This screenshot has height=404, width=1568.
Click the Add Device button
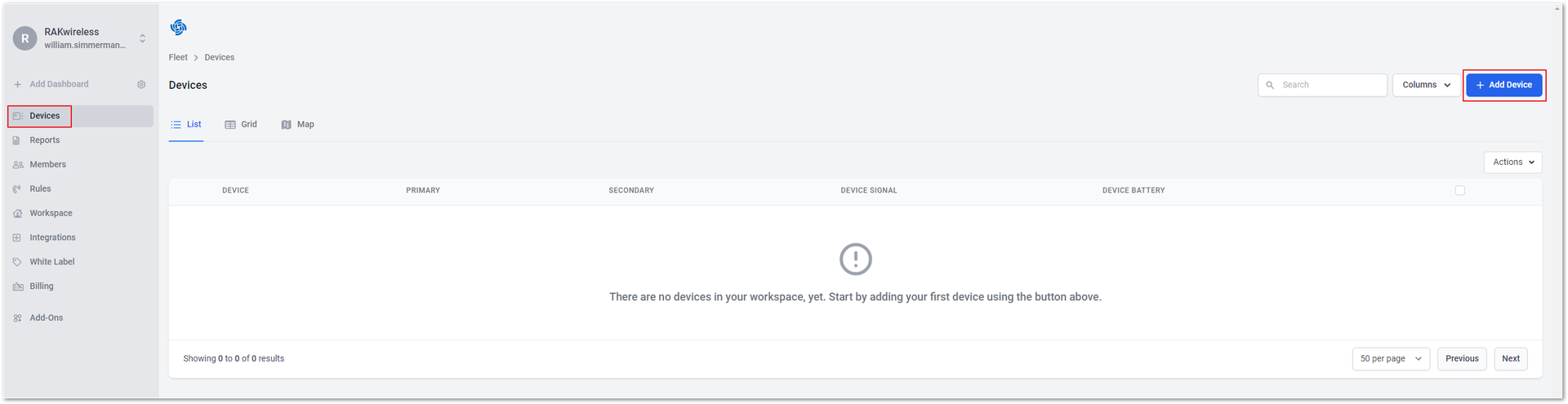(1503, 85)
